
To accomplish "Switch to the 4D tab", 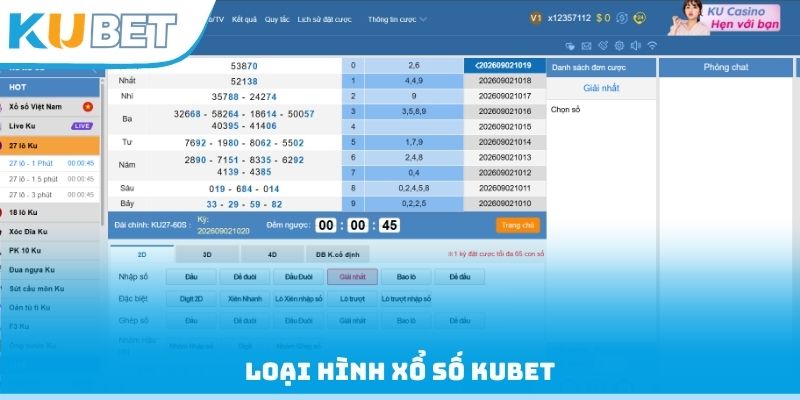I will pyautogui.click(x=272, y=254).
